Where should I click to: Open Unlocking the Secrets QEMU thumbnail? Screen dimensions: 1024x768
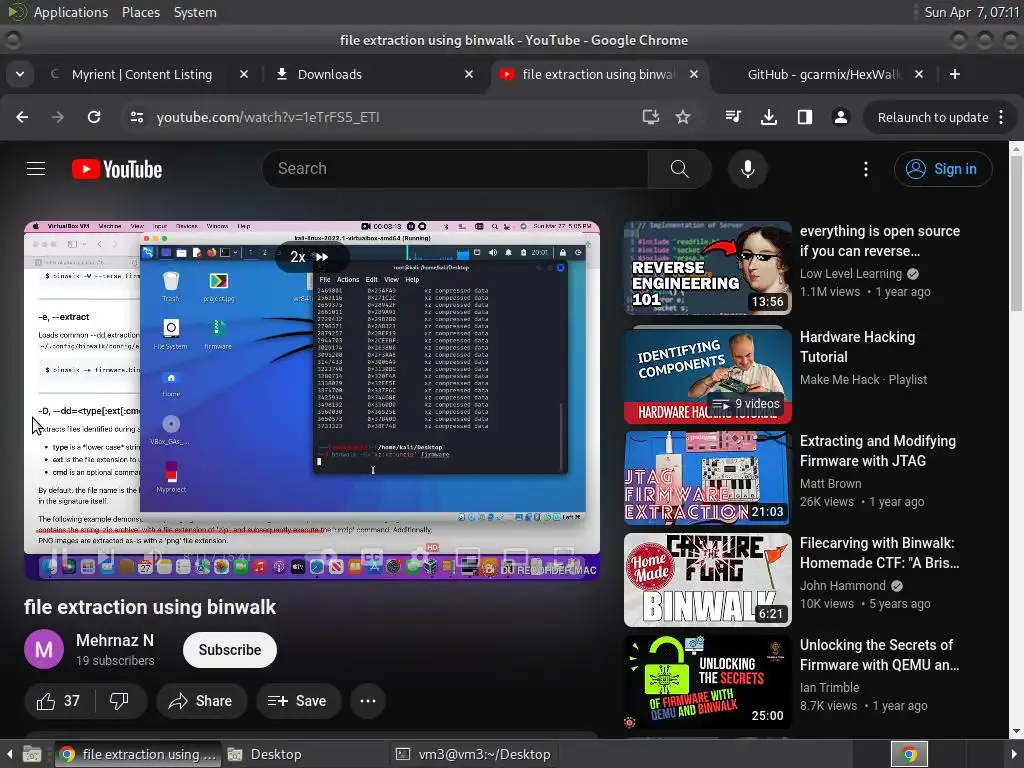[x=708, y=682]
